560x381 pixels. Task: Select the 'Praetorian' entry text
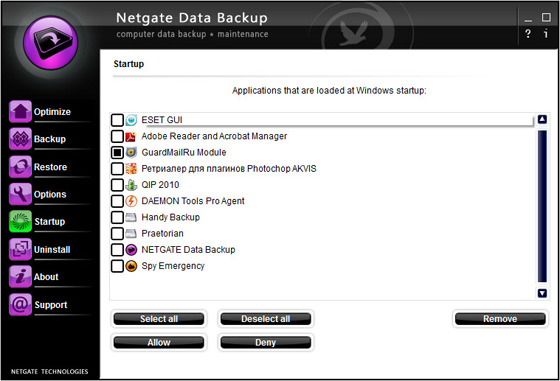(x=162, y=234)
